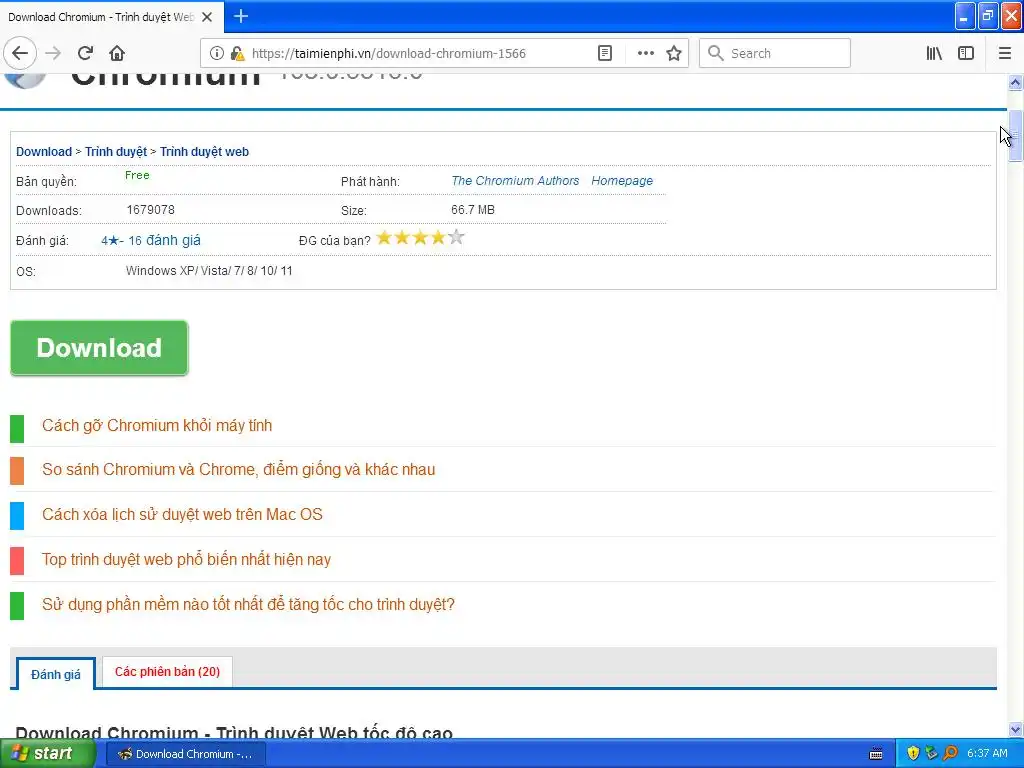
Task: Switch to Các phiên bản (20) tab
Action: tap(167, 672)
